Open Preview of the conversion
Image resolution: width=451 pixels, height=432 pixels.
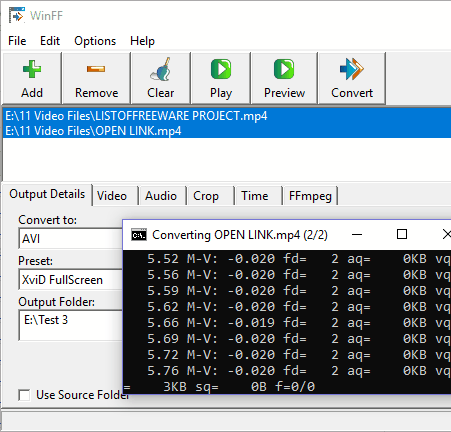[x=284, y=78]
